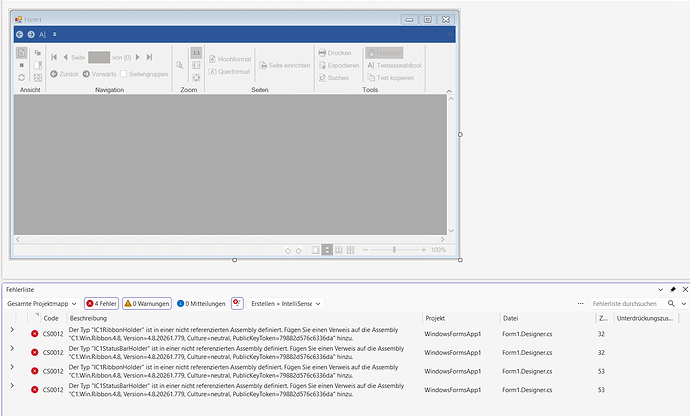Viewport: 690px width, 416px height.
Task: Click the fit page width zoom icon
Action: point(196,65)
